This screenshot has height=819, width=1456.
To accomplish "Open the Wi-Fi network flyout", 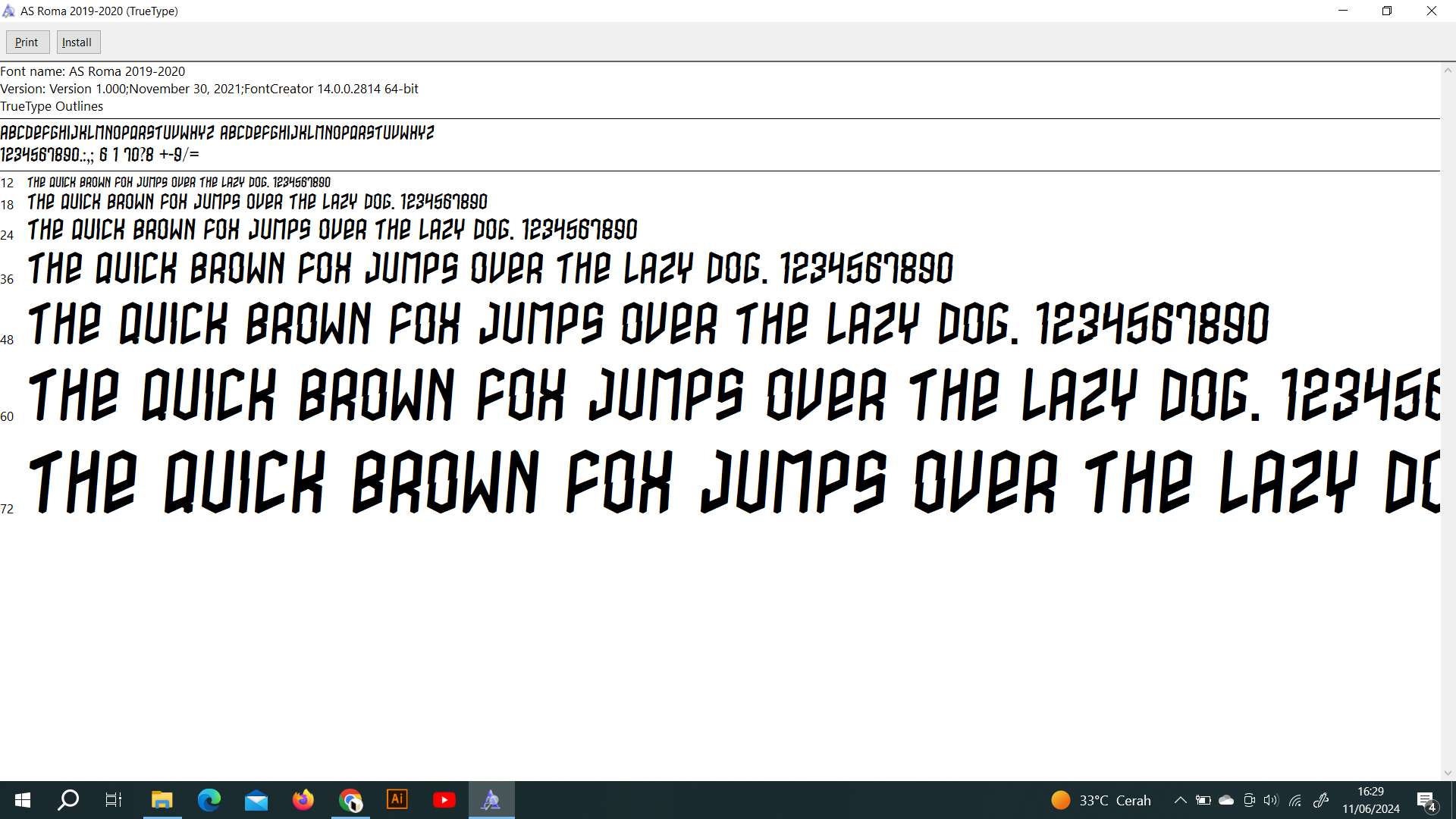I will click(1295, 800).
